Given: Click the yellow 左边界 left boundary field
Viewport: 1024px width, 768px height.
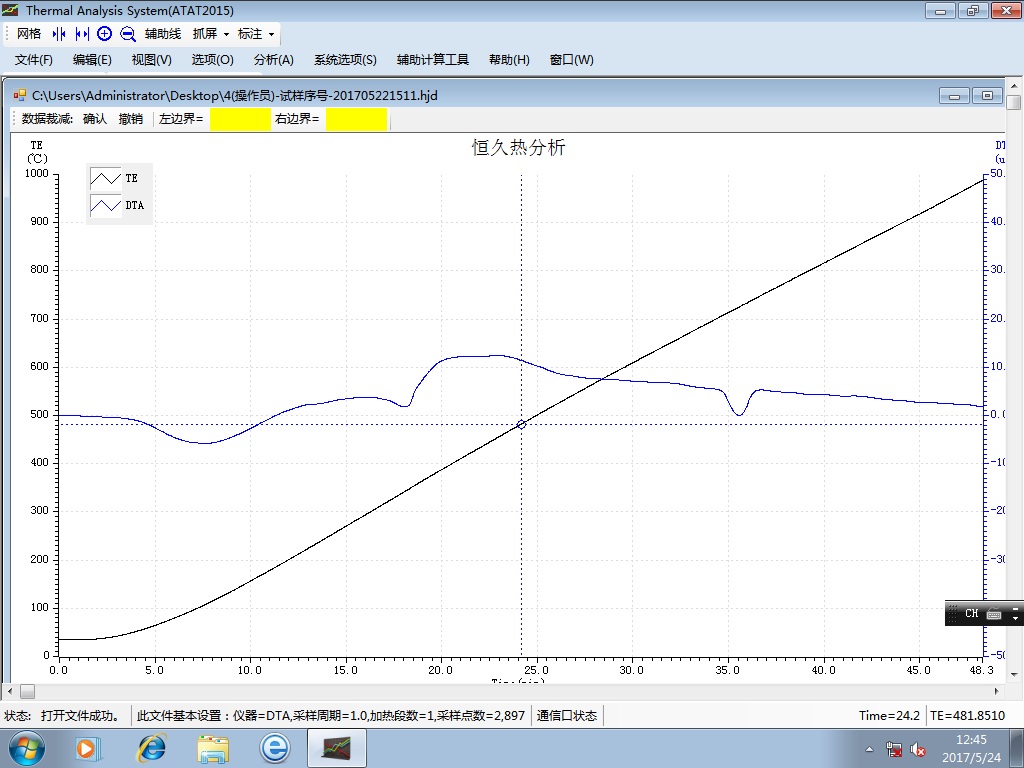Looking at the screenshot, I should 240,119.
